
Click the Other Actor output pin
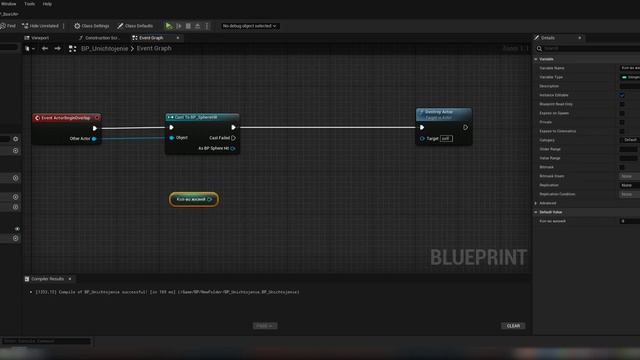point(94,139)
